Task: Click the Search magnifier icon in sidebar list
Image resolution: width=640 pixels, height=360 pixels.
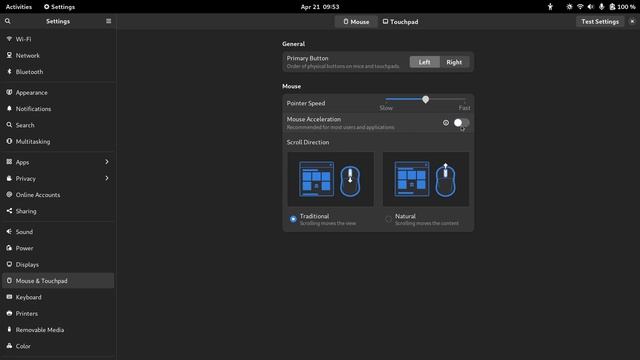Action: 9,125
